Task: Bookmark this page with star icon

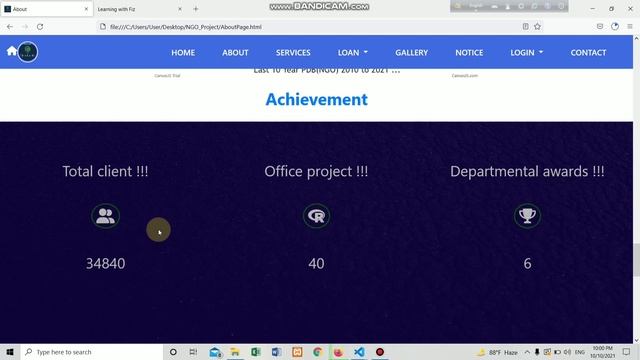Action: point(538,27)
